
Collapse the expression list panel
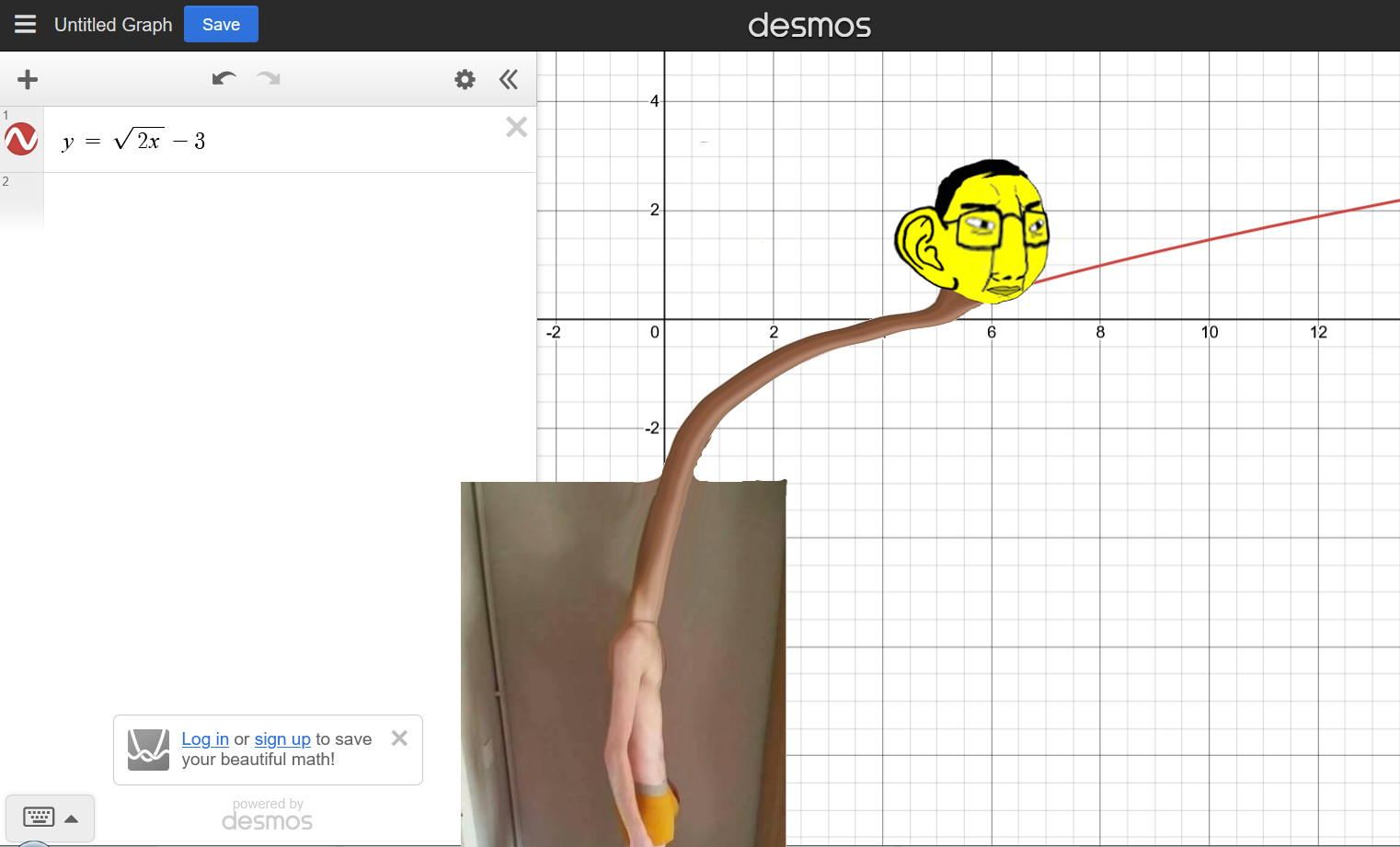[x=509, y=80]
